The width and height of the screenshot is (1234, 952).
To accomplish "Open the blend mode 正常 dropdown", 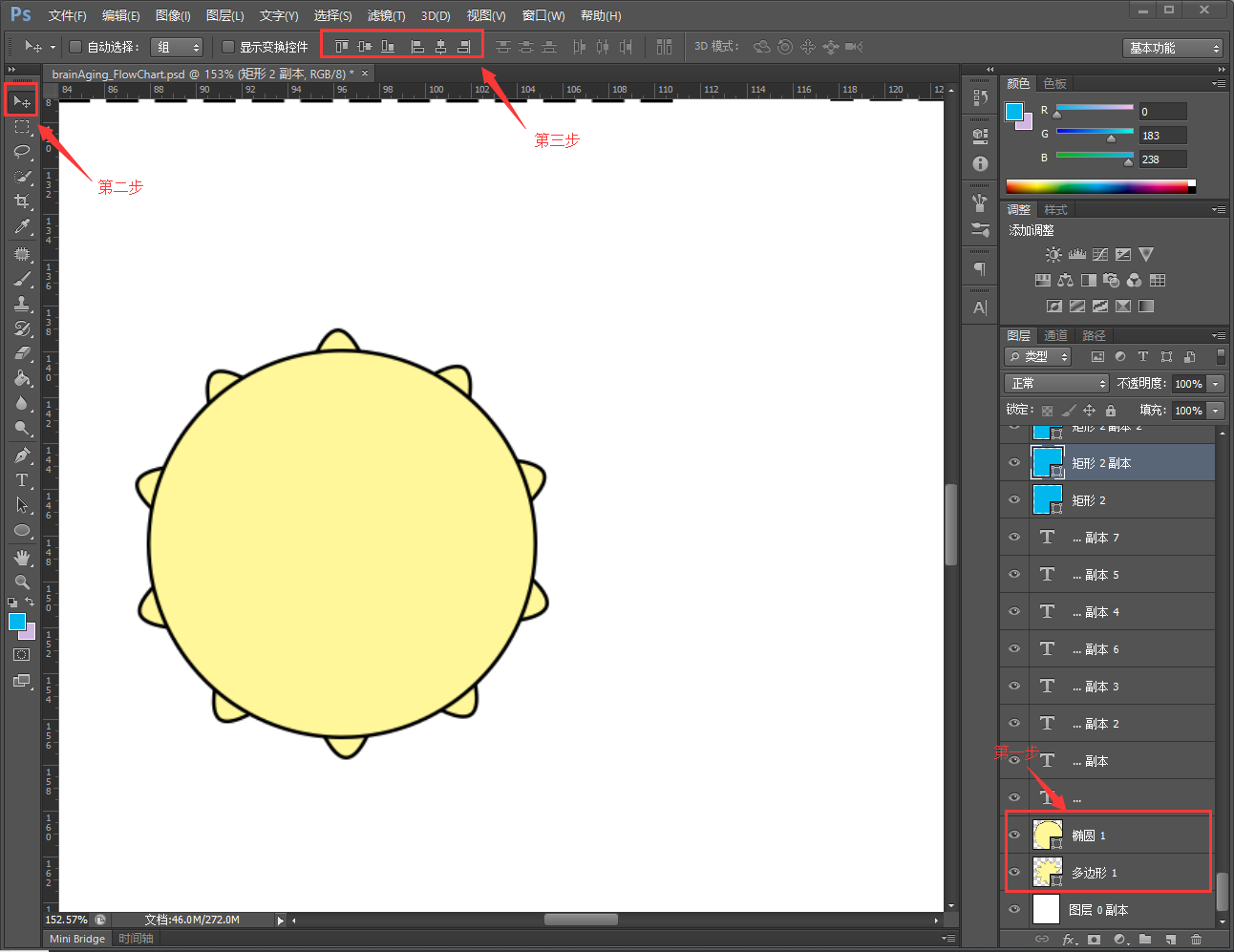I will point(1055,383).
